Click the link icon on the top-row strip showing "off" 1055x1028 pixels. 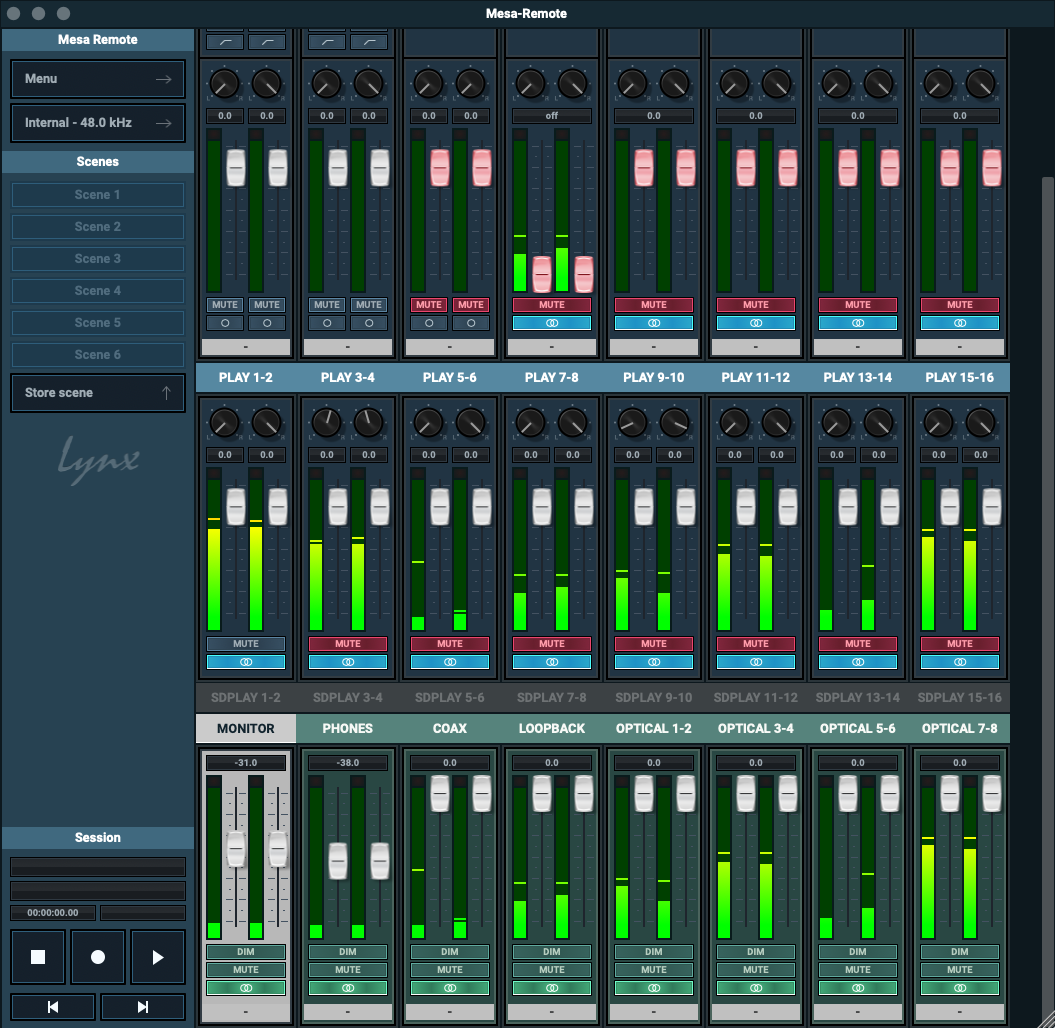tap(552, 323)
